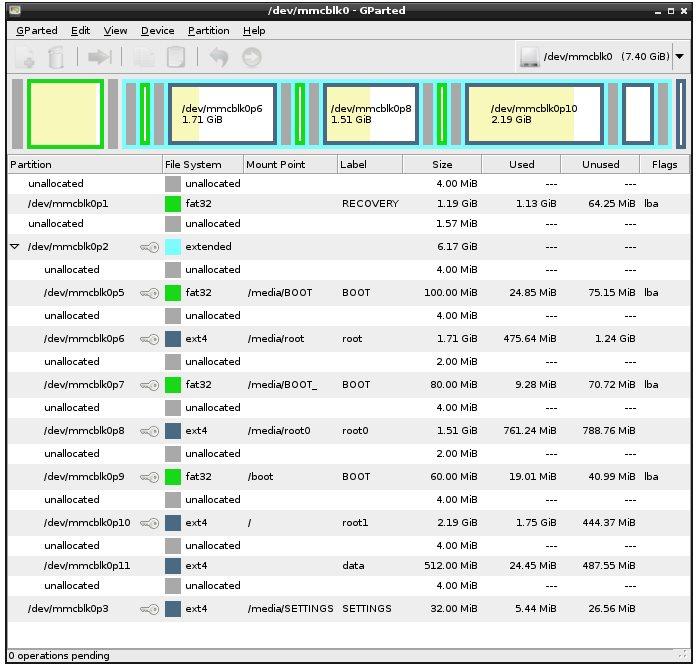Open the Help menu
Image resolution: width=700 pixels, height=668 pixels.
click(x=254, y=31)
